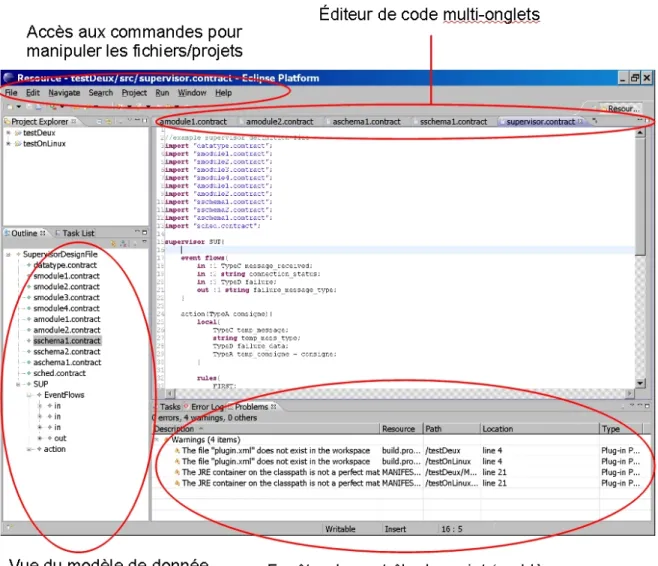The height and width of the screenshot is (566, 658).
Task: Collapse the Warnings (4 items) group
Action: point(158,440)
